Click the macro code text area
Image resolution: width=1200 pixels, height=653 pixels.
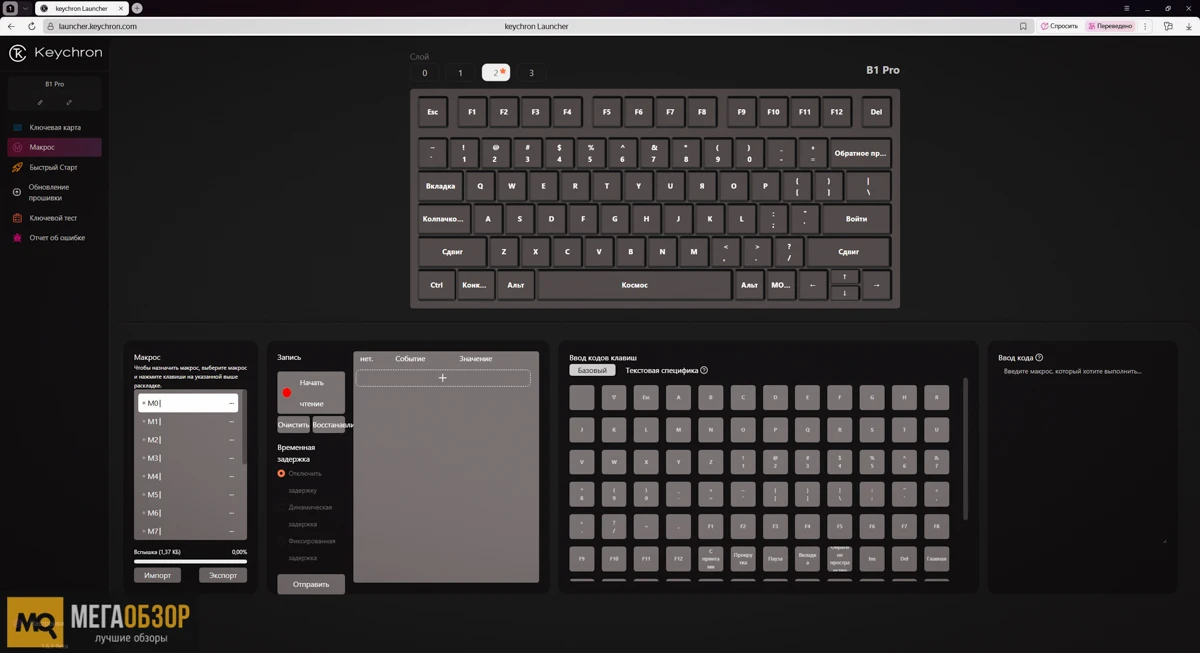[x=1082, y=455]
